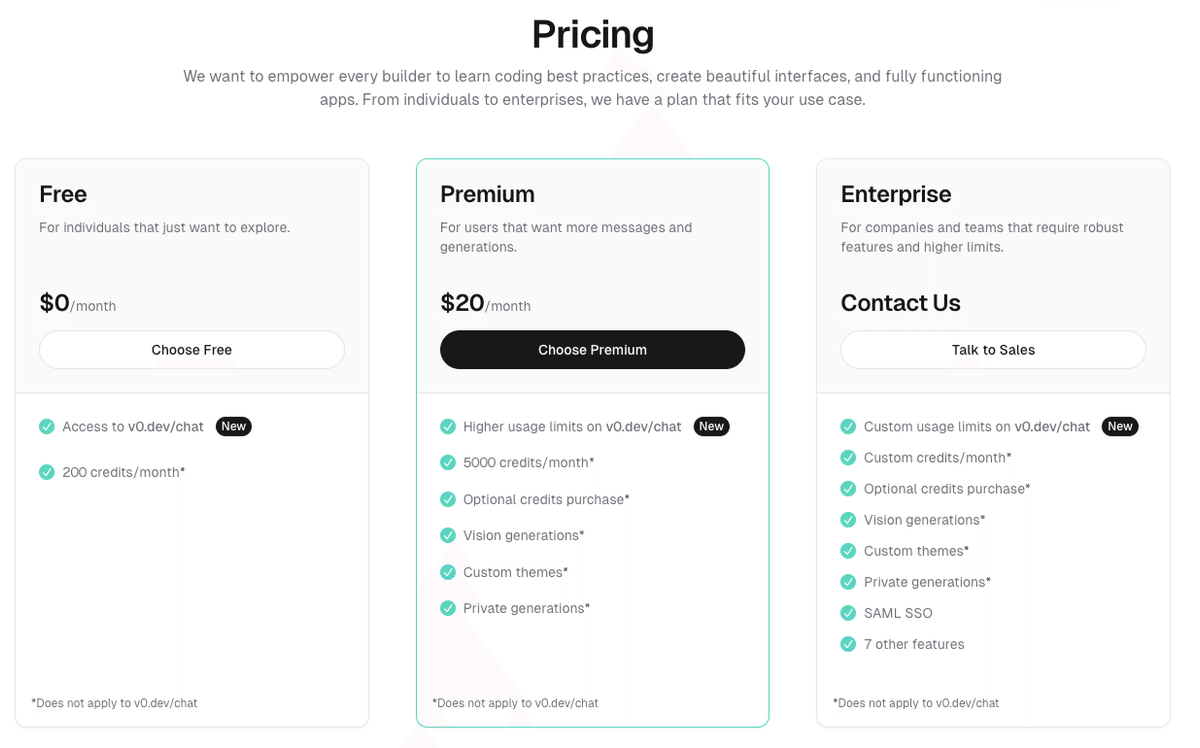Open v0.dev/chat link in Free plan

[166, 427]
